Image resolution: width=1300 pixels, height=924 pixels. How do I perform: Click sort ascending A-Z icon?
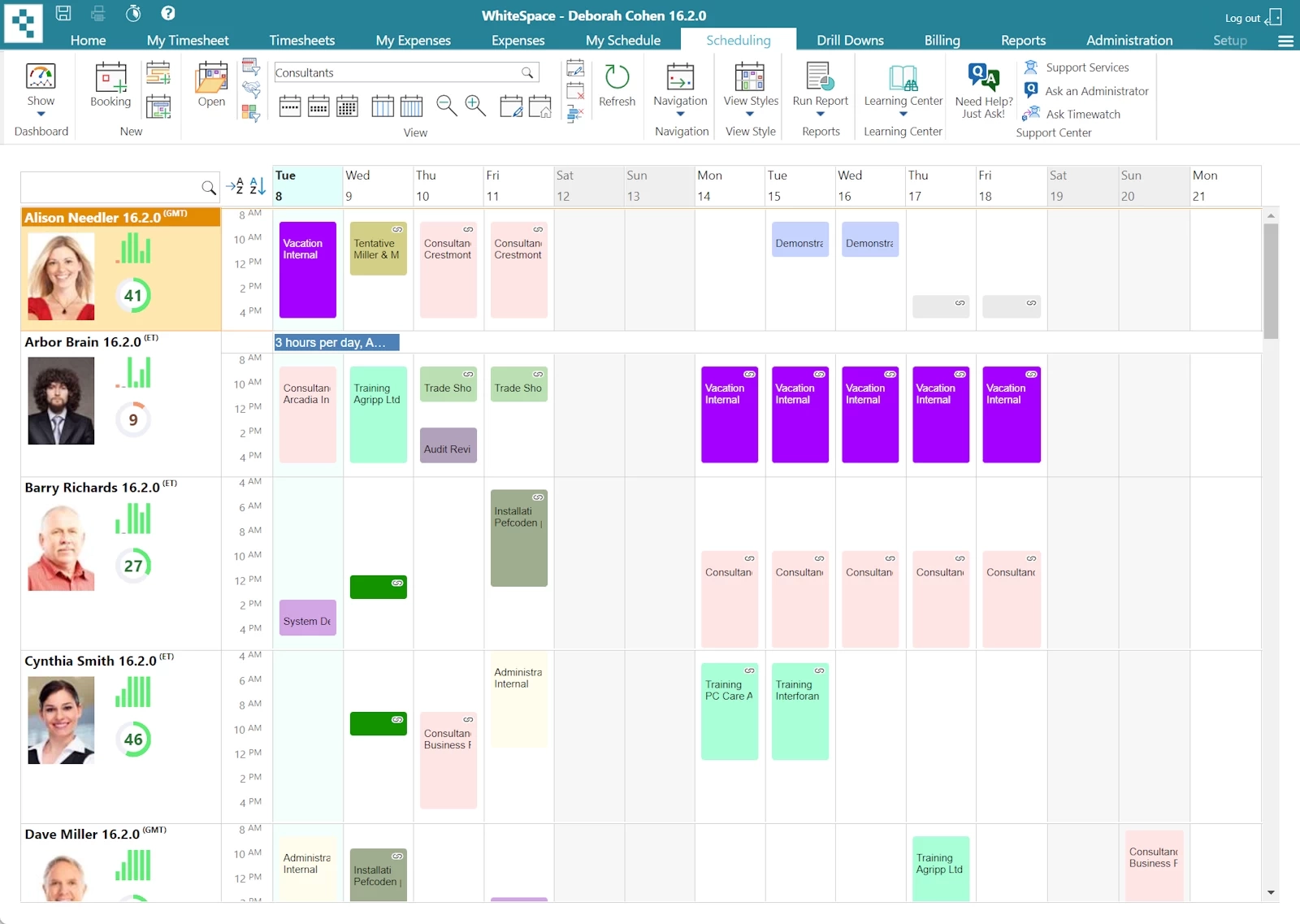(x=235, y=186)
